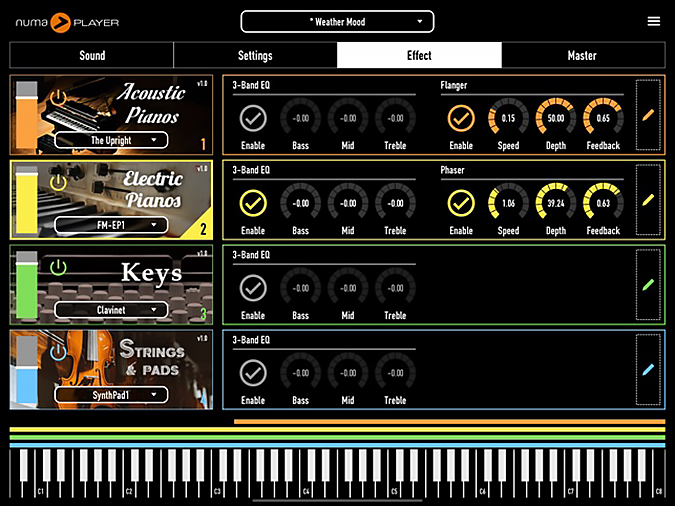Click Phaser Depth knob showing 39.24
The image size is (675, 506).
pos(556,203)
